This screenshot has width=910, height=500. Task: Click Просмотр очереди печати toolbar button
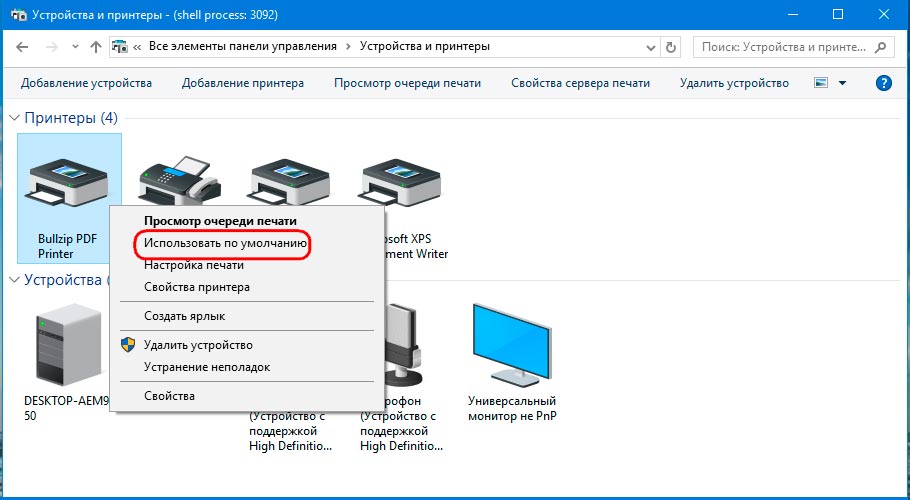coord(407,83)
